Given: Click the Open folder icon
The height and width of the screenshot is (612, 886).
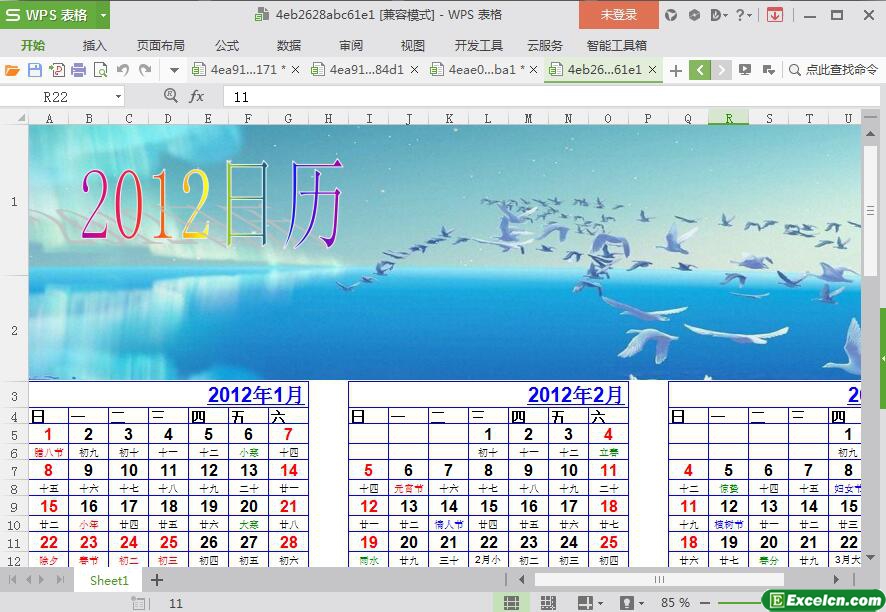Looking at the screenshot, I should (x=12, y=70).
